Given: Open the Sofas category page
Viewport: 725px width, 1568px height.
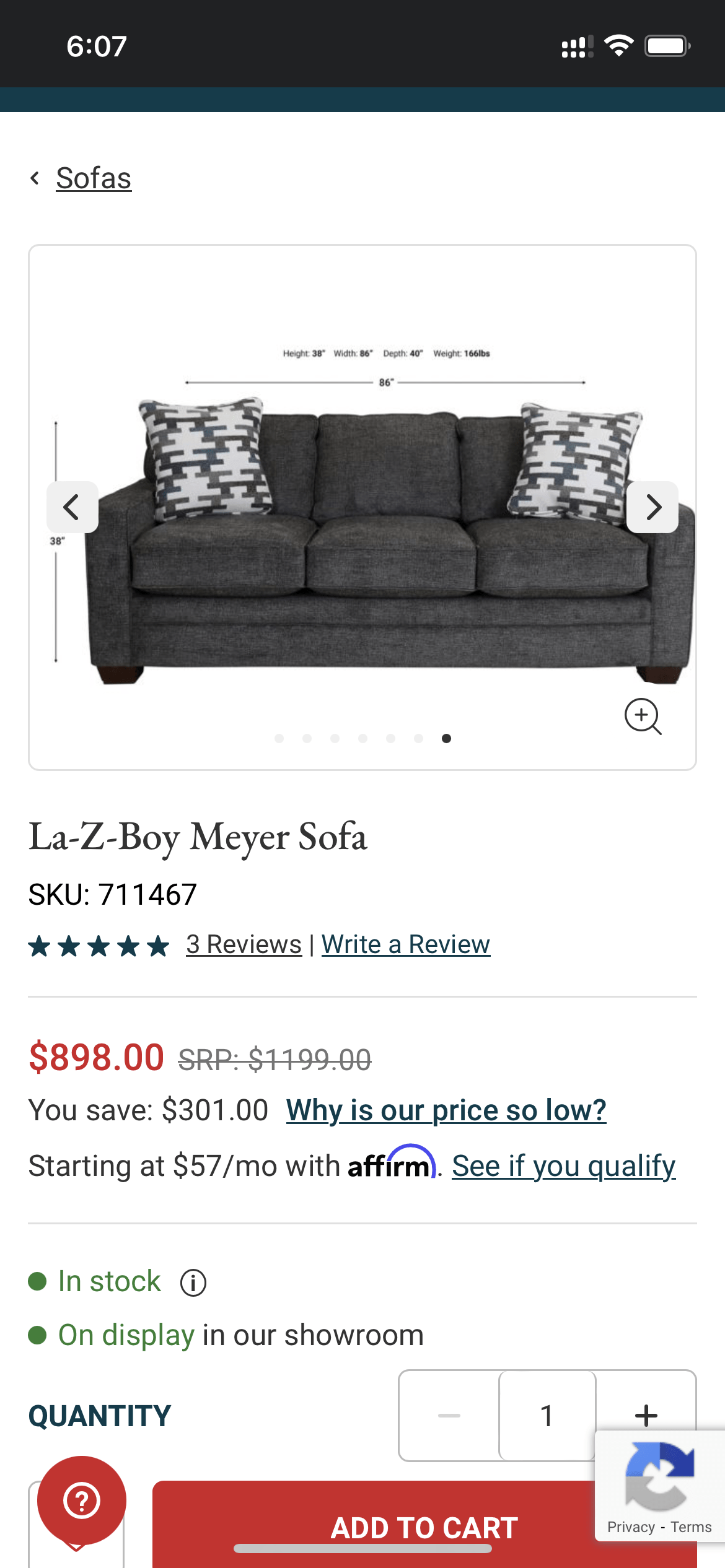Looking at the screenshot, I should point(93,178).
